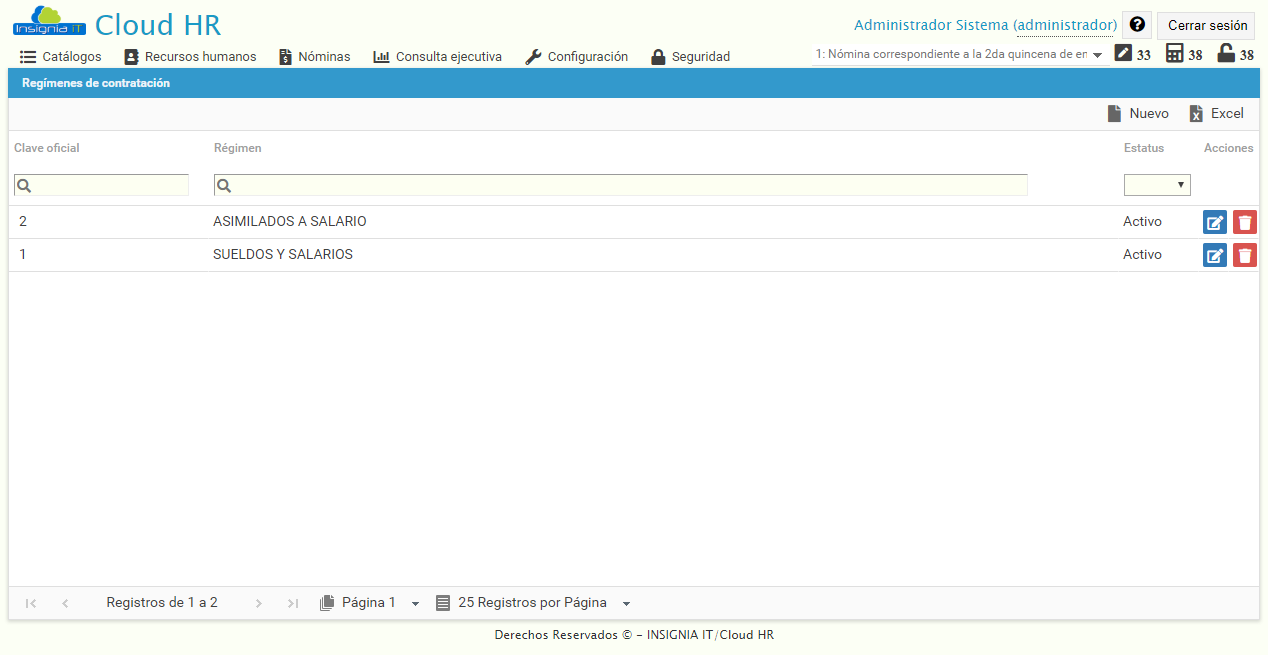Click the Cerrar sesión button

tap(1205, 24)
